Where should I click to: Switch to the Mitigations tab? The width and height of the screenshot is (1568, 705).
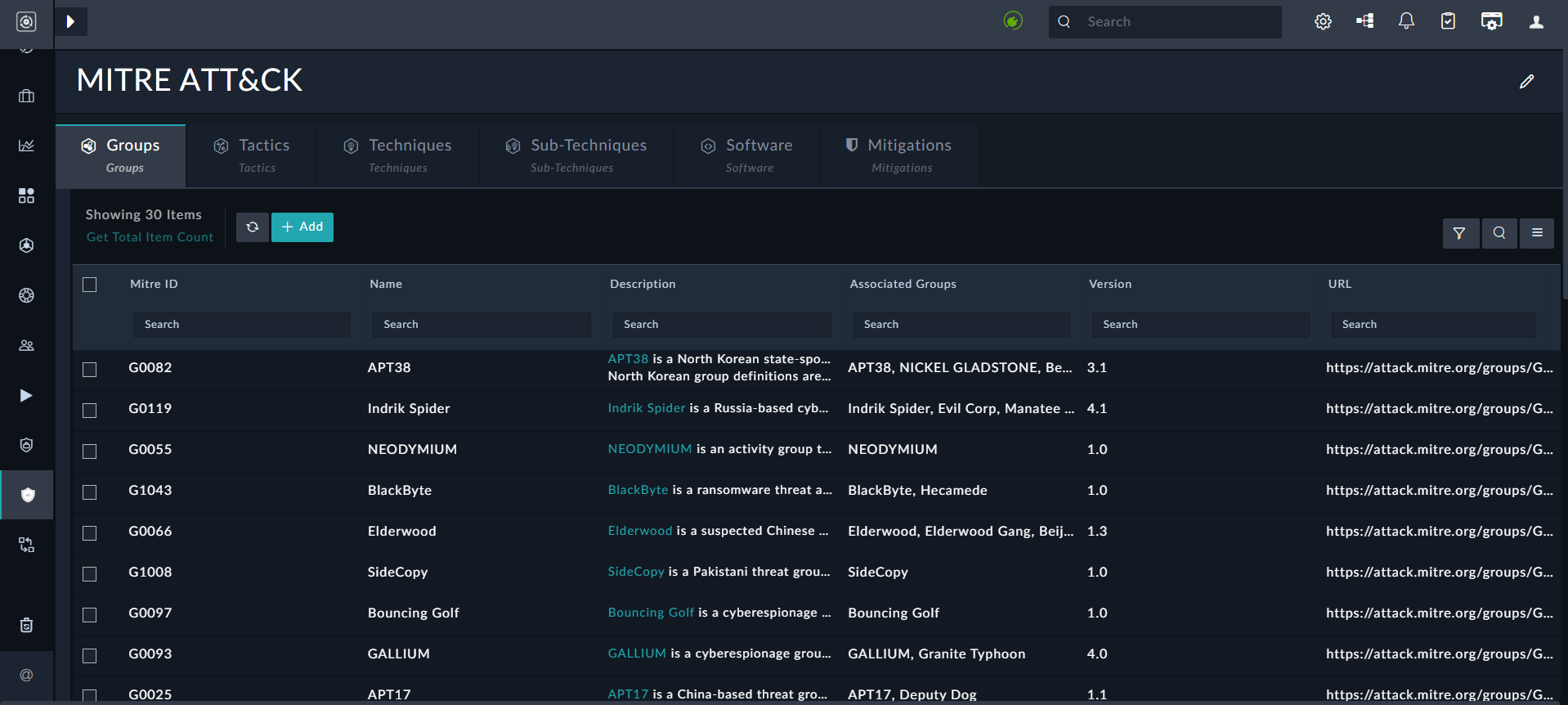pos(899,155)
